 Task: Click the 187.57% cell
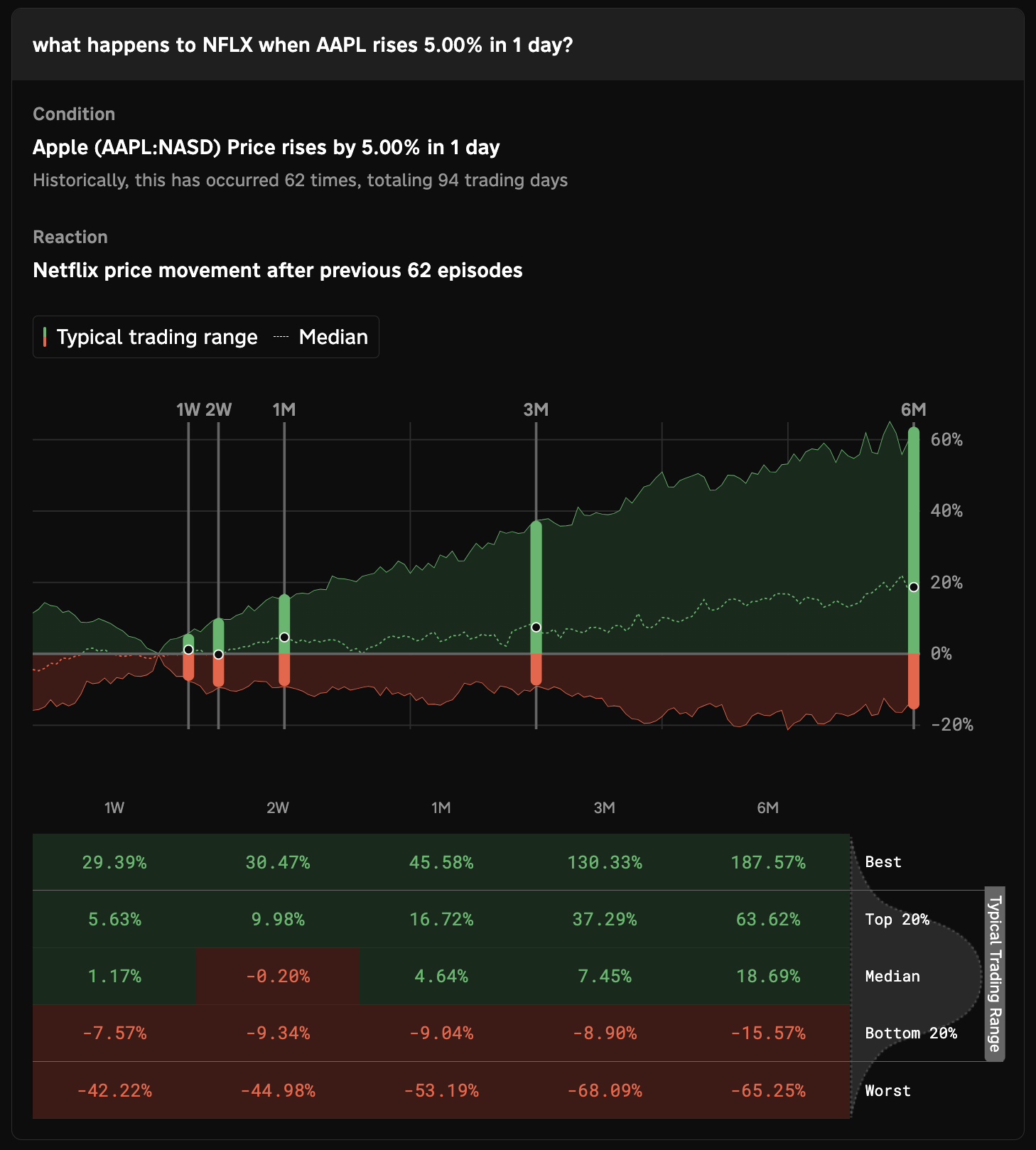(768, 862)
